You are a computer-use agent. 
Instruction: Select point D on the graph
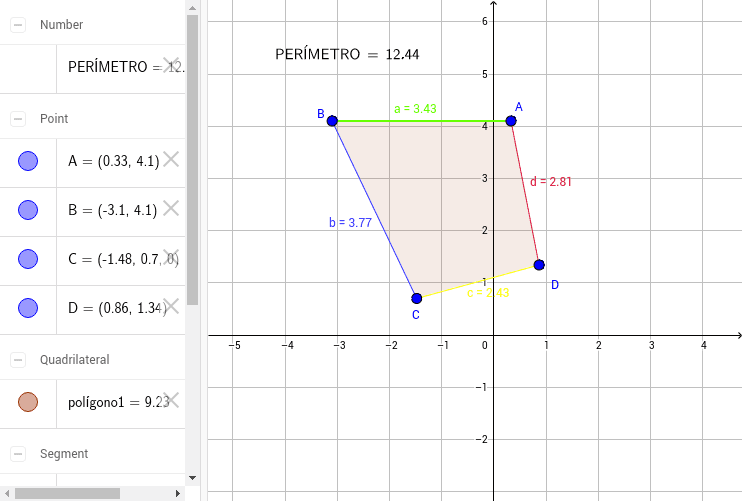pyautogui.click(x=539, y=265)
